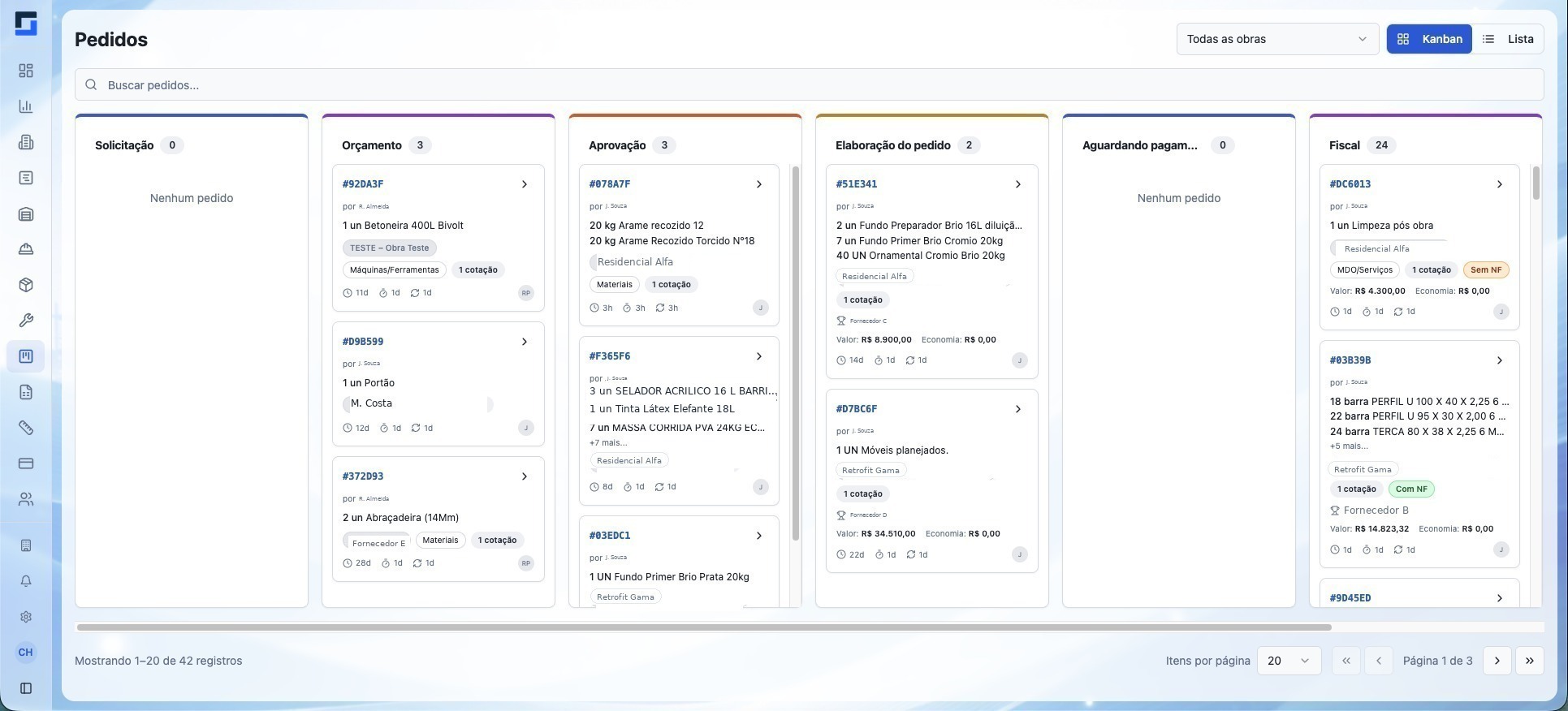Open the credit card payments icon

point(26,463)
